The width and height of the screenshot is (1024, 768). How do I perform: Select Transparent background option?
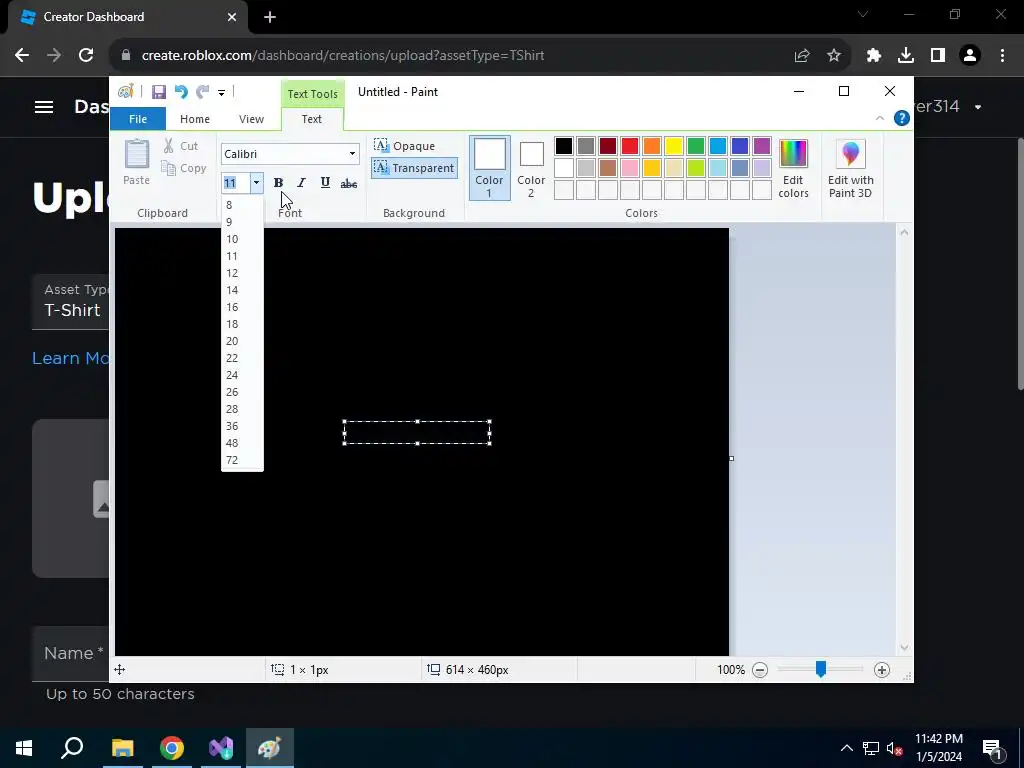(x=415, y=168)
